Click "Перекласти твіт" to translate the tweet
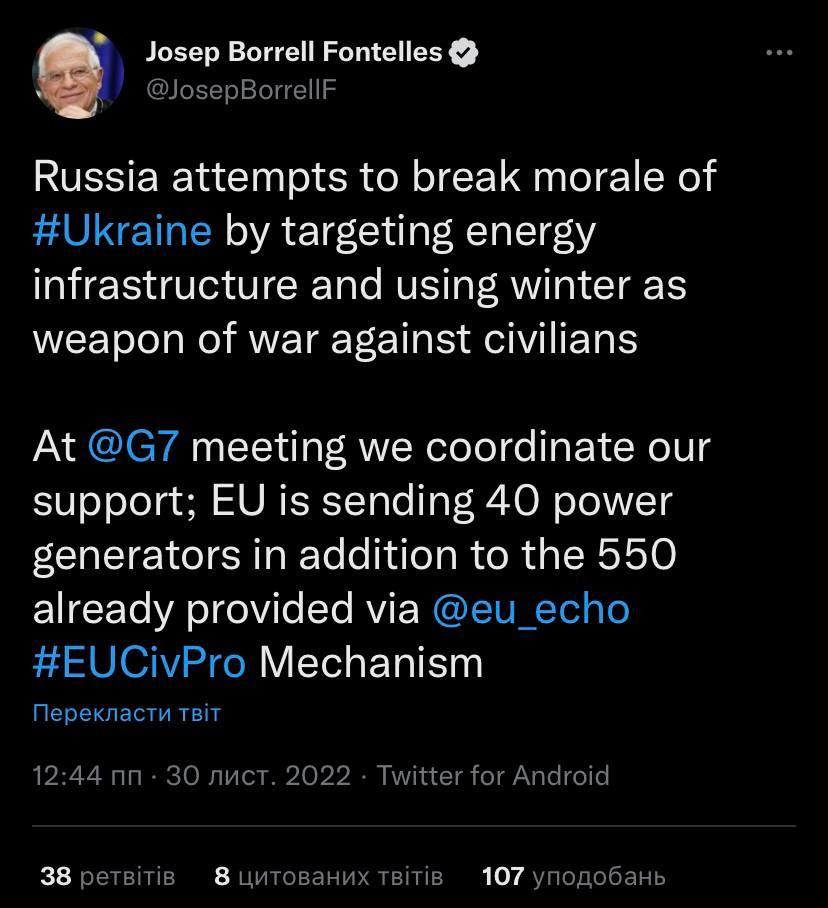 (x=126, y=713)
